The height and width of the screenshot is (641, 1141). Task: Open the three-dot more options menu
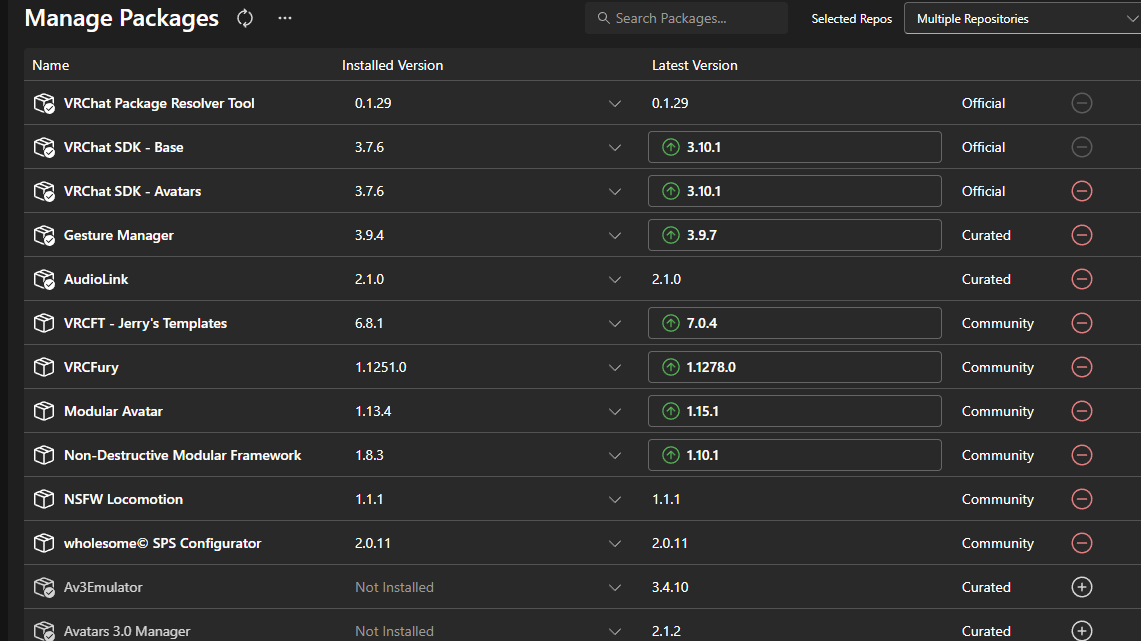(285, 18)
